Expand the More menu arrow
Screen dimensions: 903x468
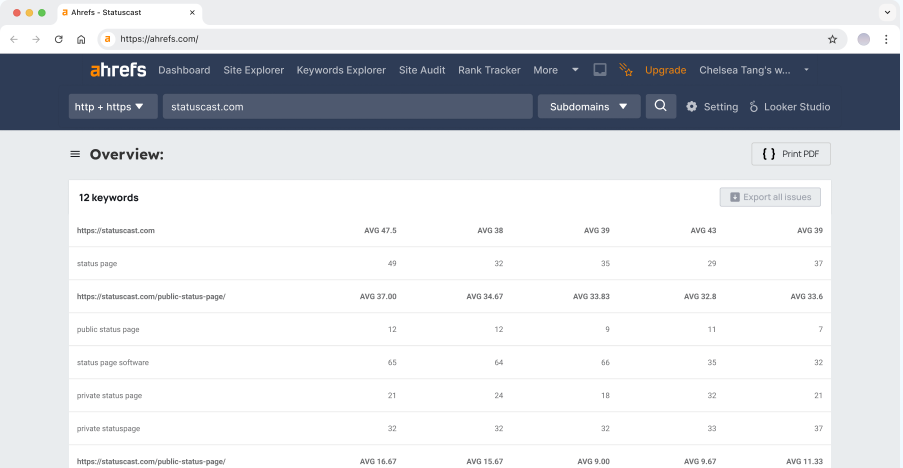(x=575, y=70)
